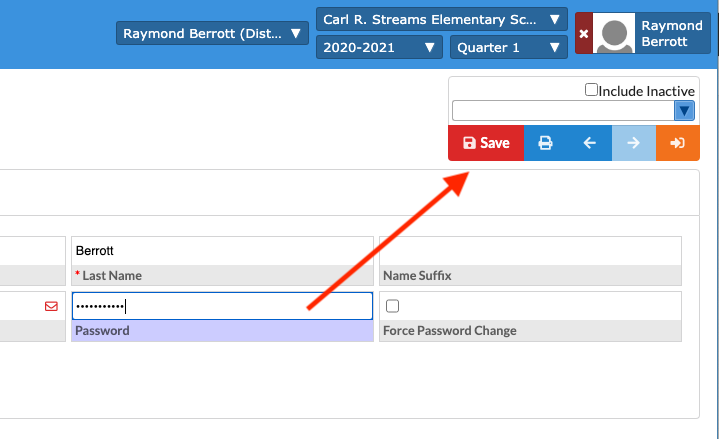Go to next record with right arrow
719x439 pixels.
[x=633, y=143]
